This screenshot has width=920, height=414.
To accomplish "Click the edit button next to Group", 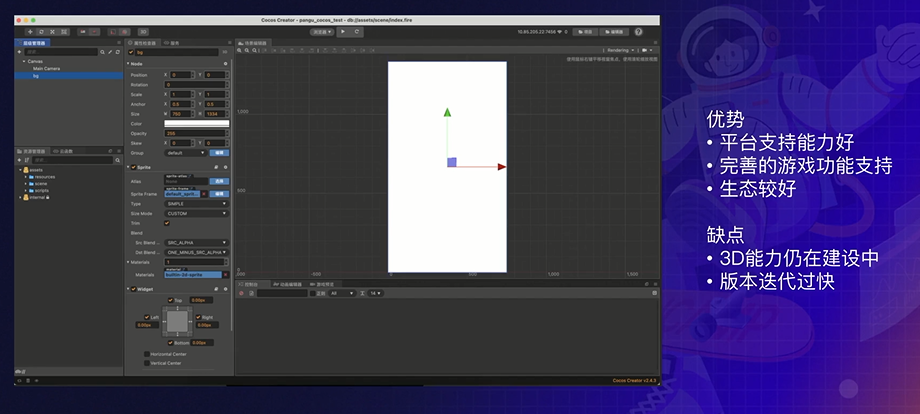I will click(219, 152).
